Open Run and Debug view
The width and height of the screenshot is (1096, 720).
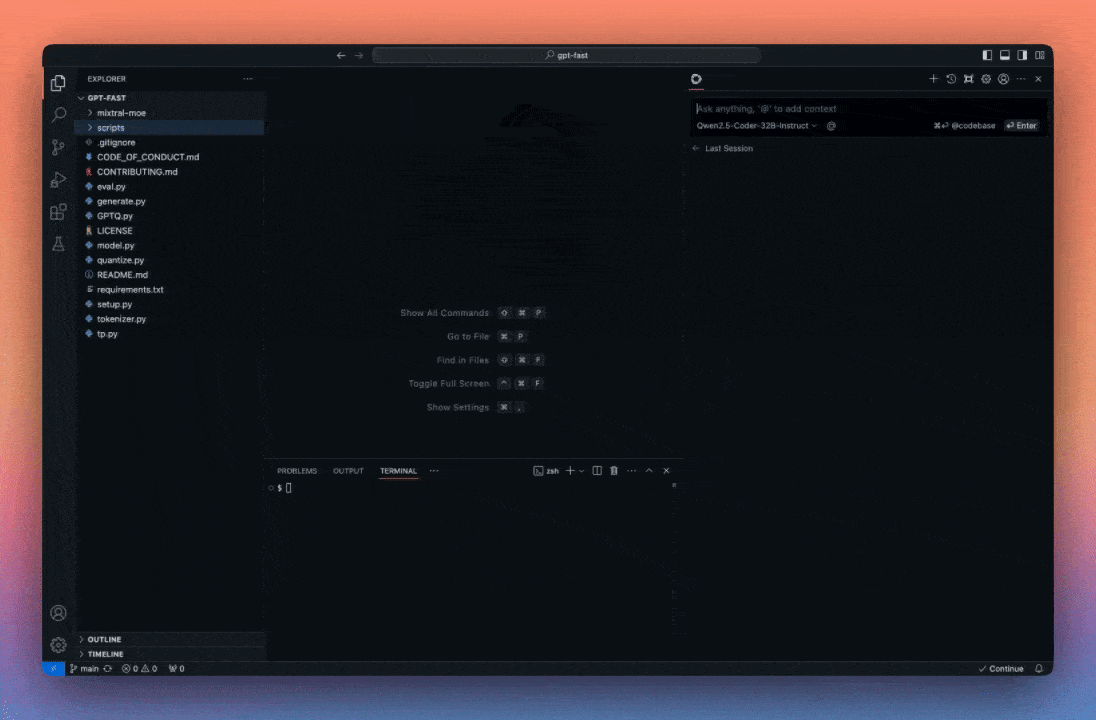[59, 180]
